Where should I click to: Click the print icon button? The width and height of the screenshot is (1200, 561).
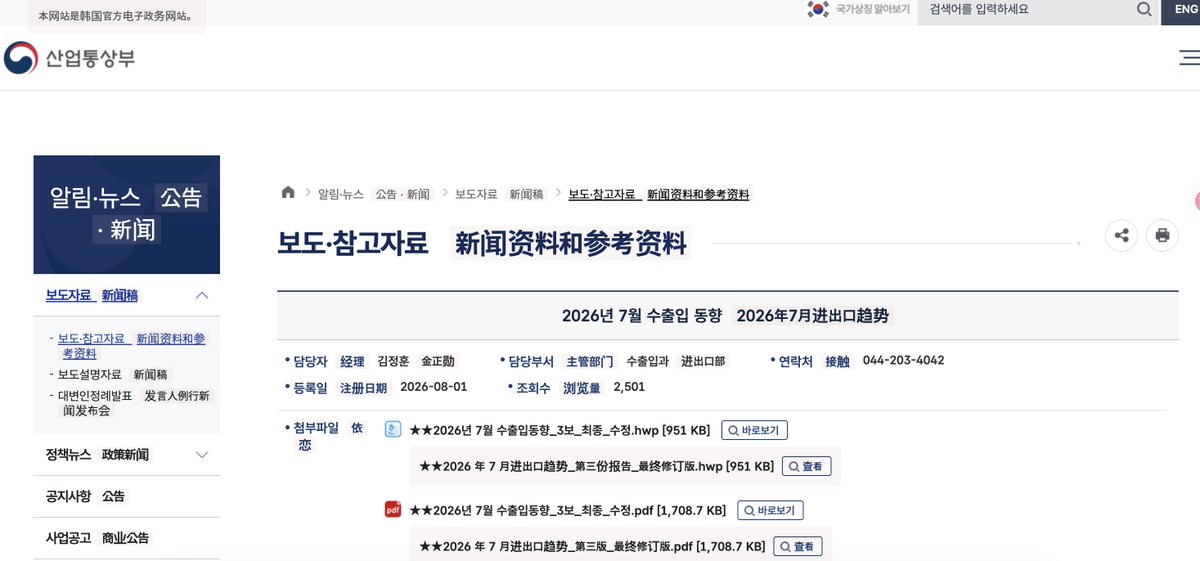(1162, 236)
